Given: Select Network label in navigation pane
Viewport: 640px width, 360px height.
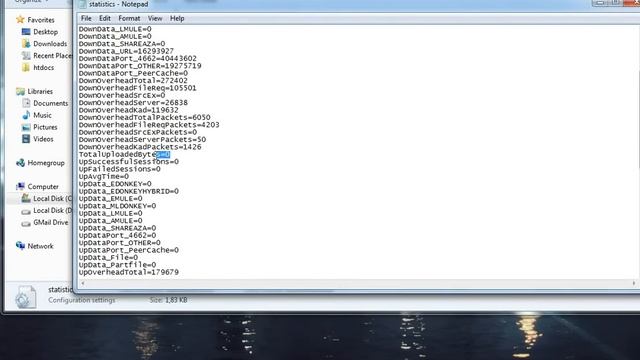Looking at the screenshot, I should (x=40, y=246).
